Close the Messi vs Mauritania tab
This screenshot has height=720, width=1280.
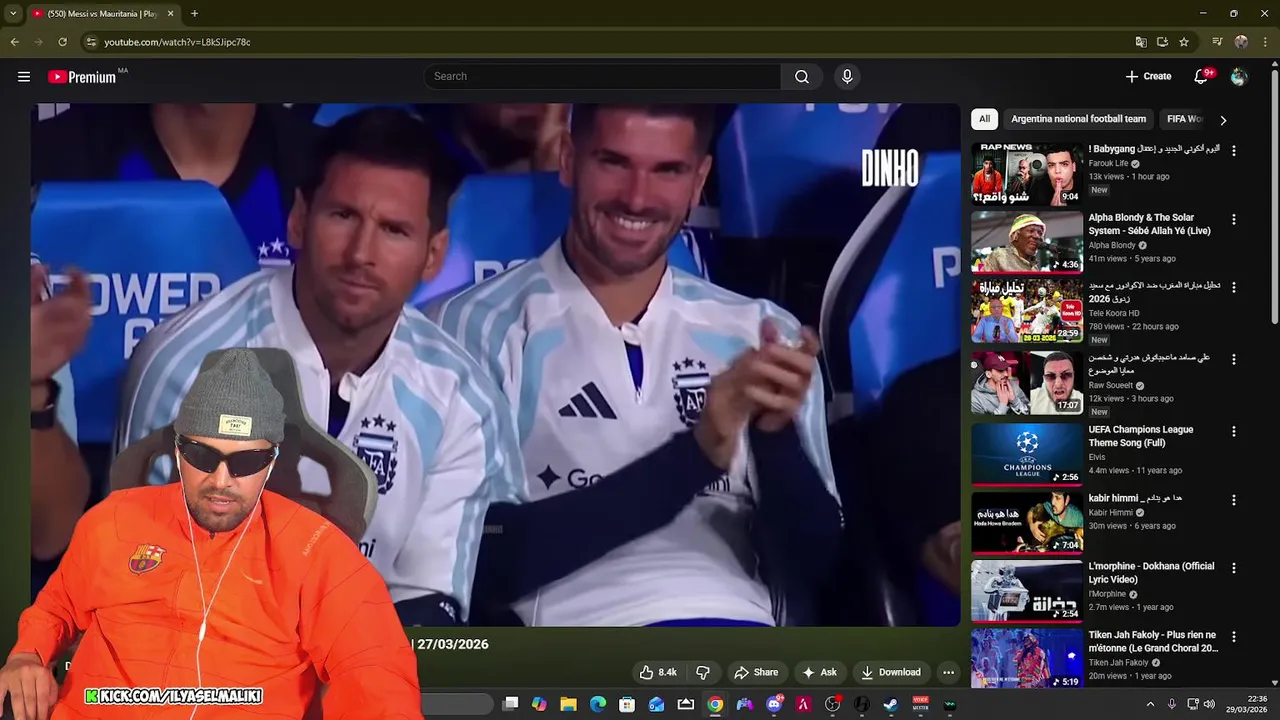pos(170,14)
